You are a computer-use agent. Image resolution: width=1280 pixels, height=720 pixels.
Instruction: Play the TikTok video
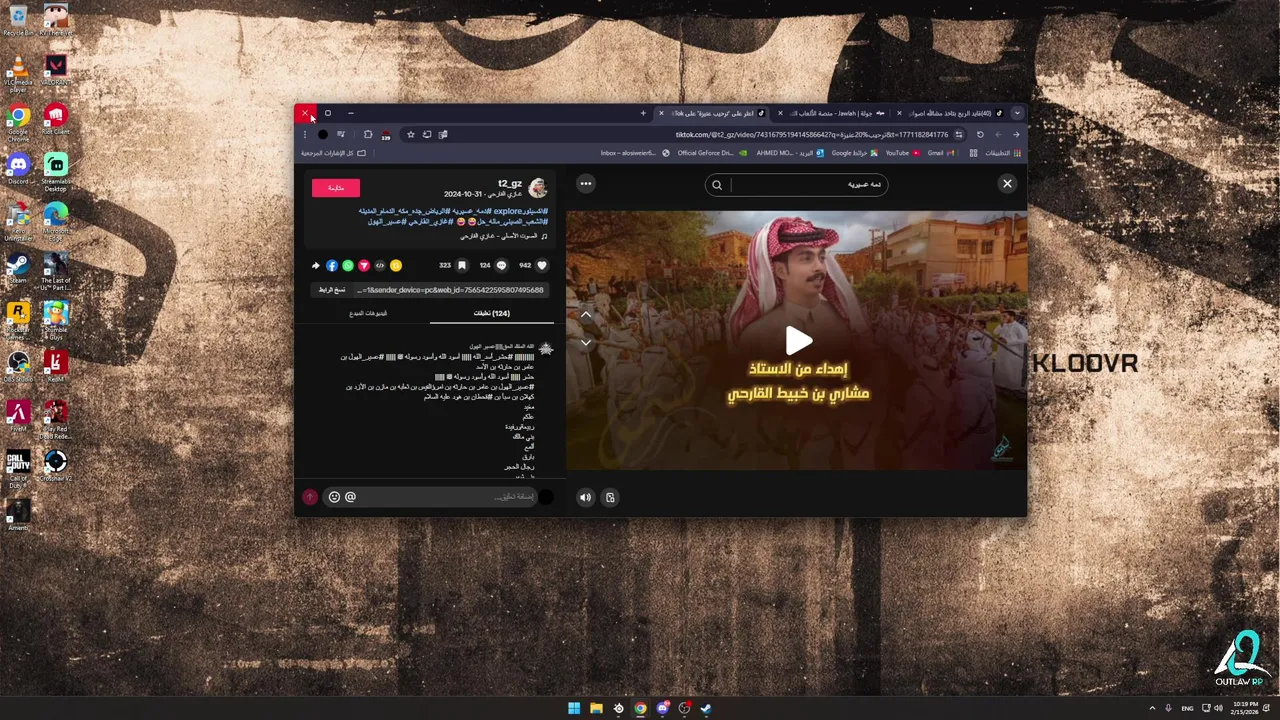click(x=798, y=341)
